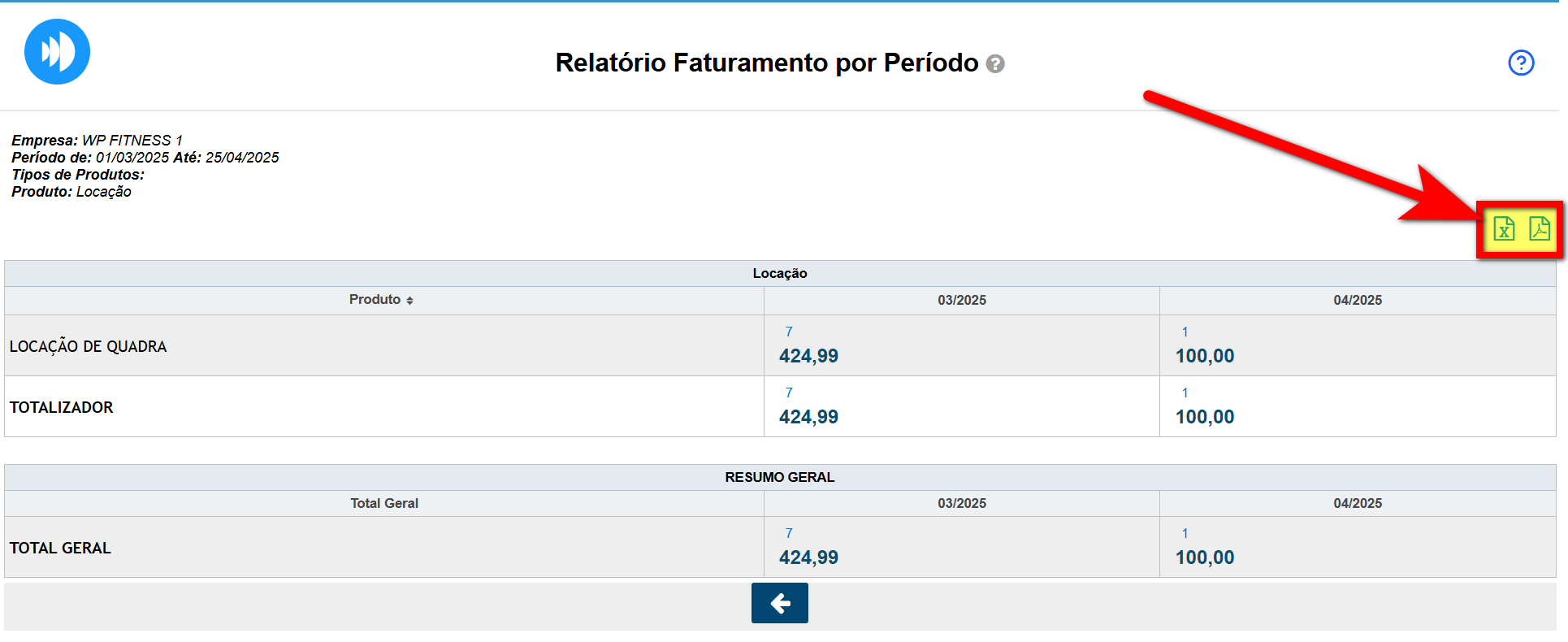
Task: Open count 1 for LOCAÇÃO DE QUADRA in 04/2025
Action: (1185, 332)
